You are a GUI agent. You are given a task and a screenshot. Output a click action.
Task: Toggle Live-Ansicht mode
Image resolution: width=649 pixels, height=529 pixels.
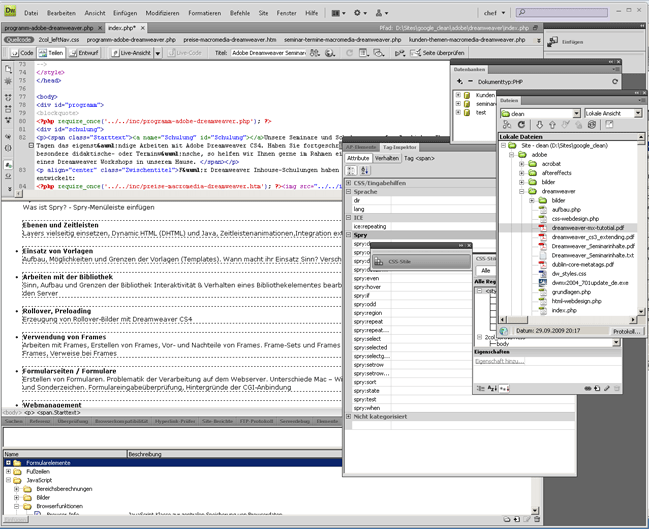(132, 53)
